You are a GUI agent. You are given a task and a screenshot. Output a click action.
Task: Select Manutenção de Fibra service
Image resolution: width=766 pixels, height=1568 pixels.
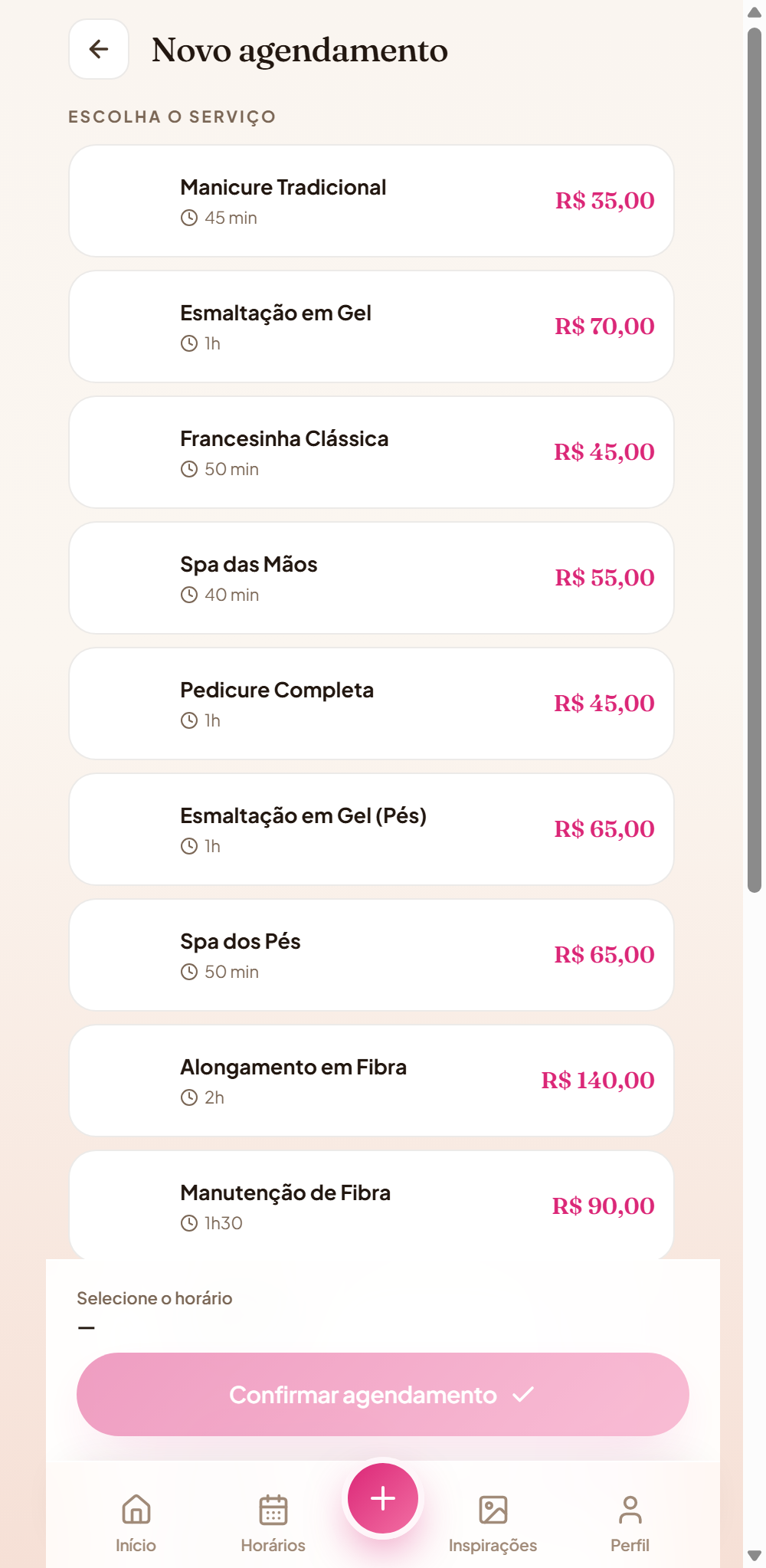pyautogui.click(x=372, y=1205)
